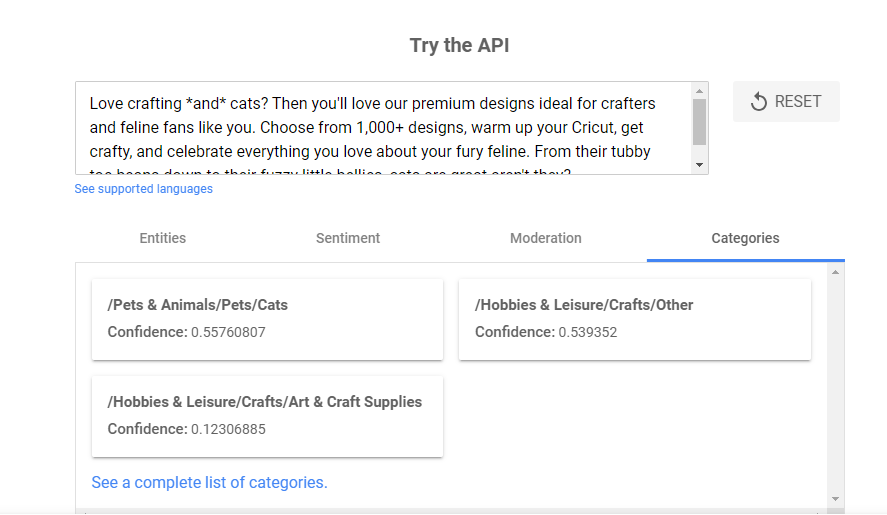Click the Try the API heading
887x515 pixels.
click(459, 45)
